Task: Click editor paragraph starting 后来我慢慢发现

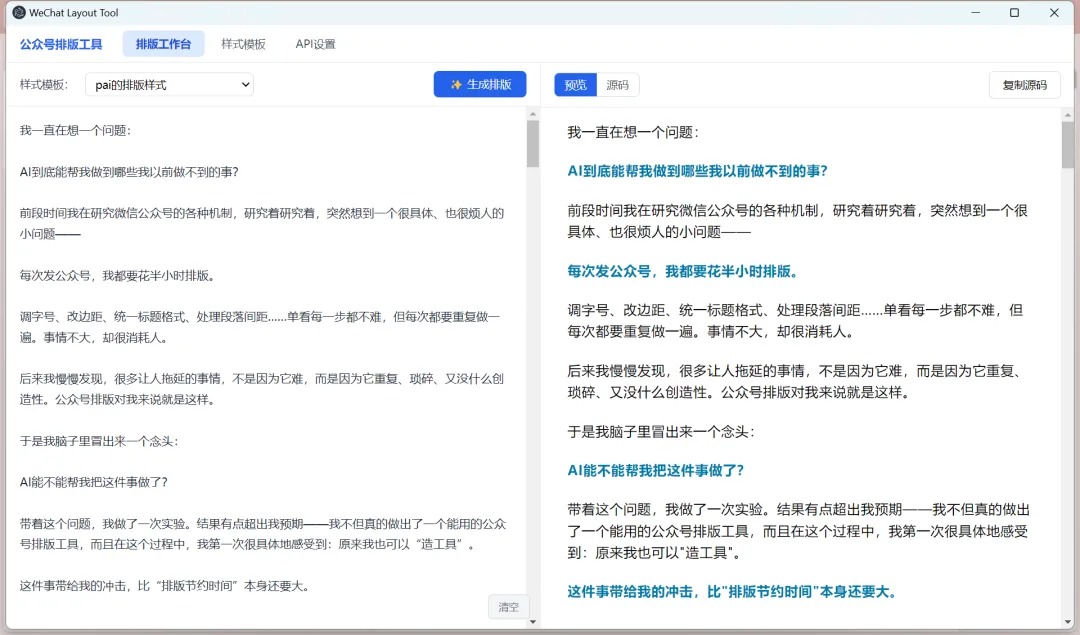Action: click(262, 389)
